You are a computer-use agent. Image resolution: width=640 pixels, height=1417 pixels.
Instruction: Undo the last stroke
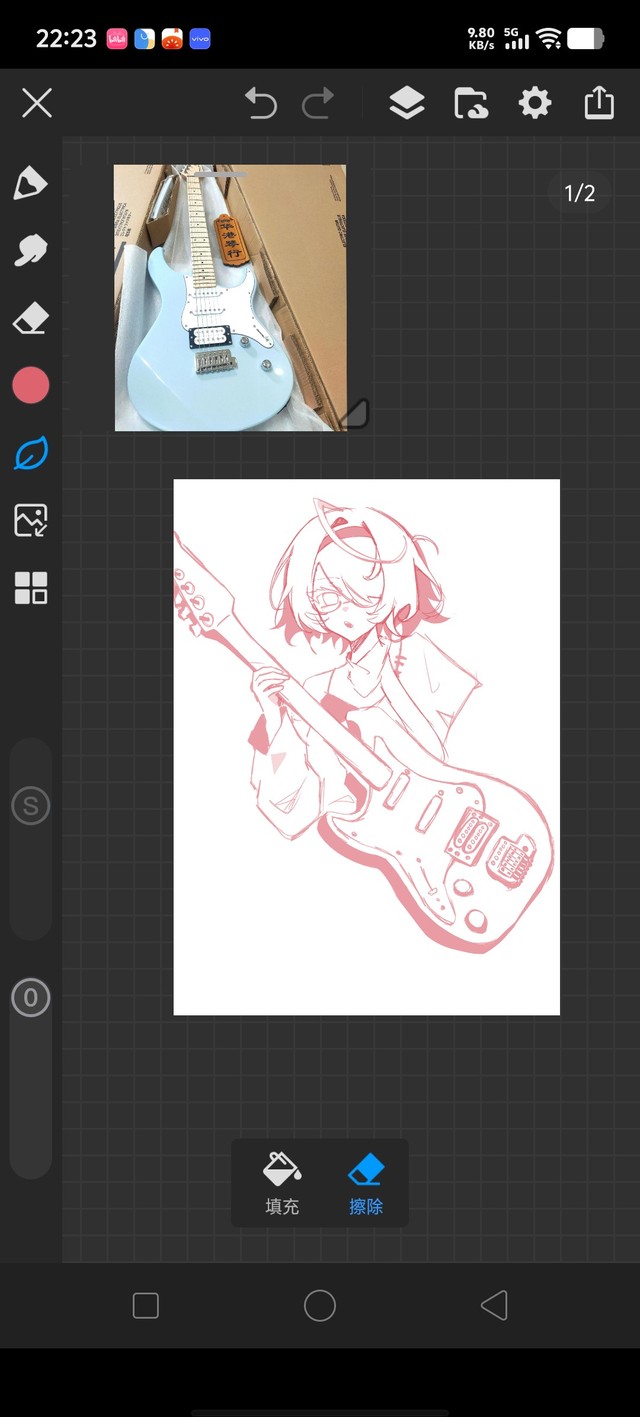260,103
